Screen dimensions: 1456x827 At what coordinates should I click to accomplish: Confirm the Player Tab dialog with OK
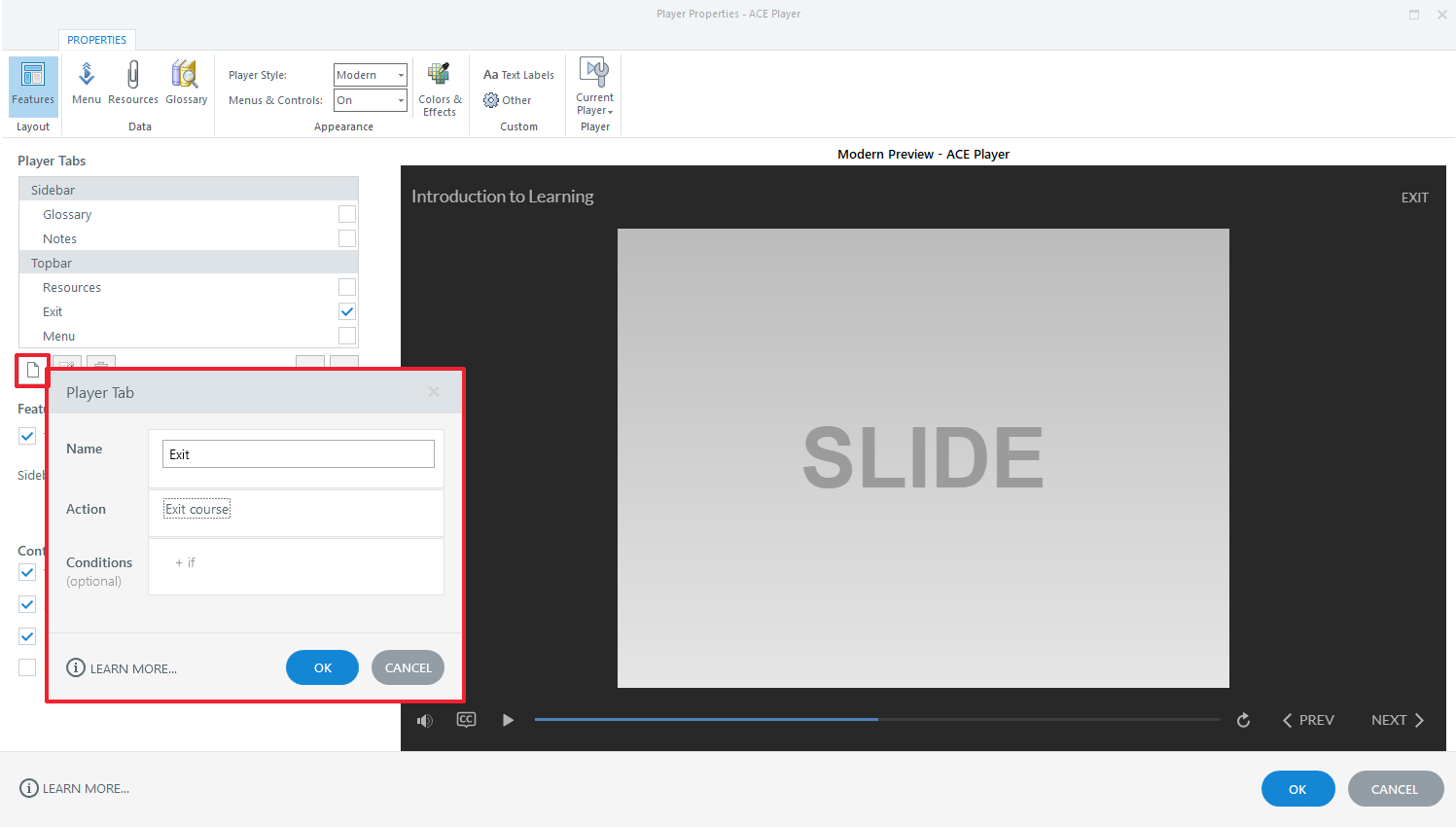coord(322,667)
